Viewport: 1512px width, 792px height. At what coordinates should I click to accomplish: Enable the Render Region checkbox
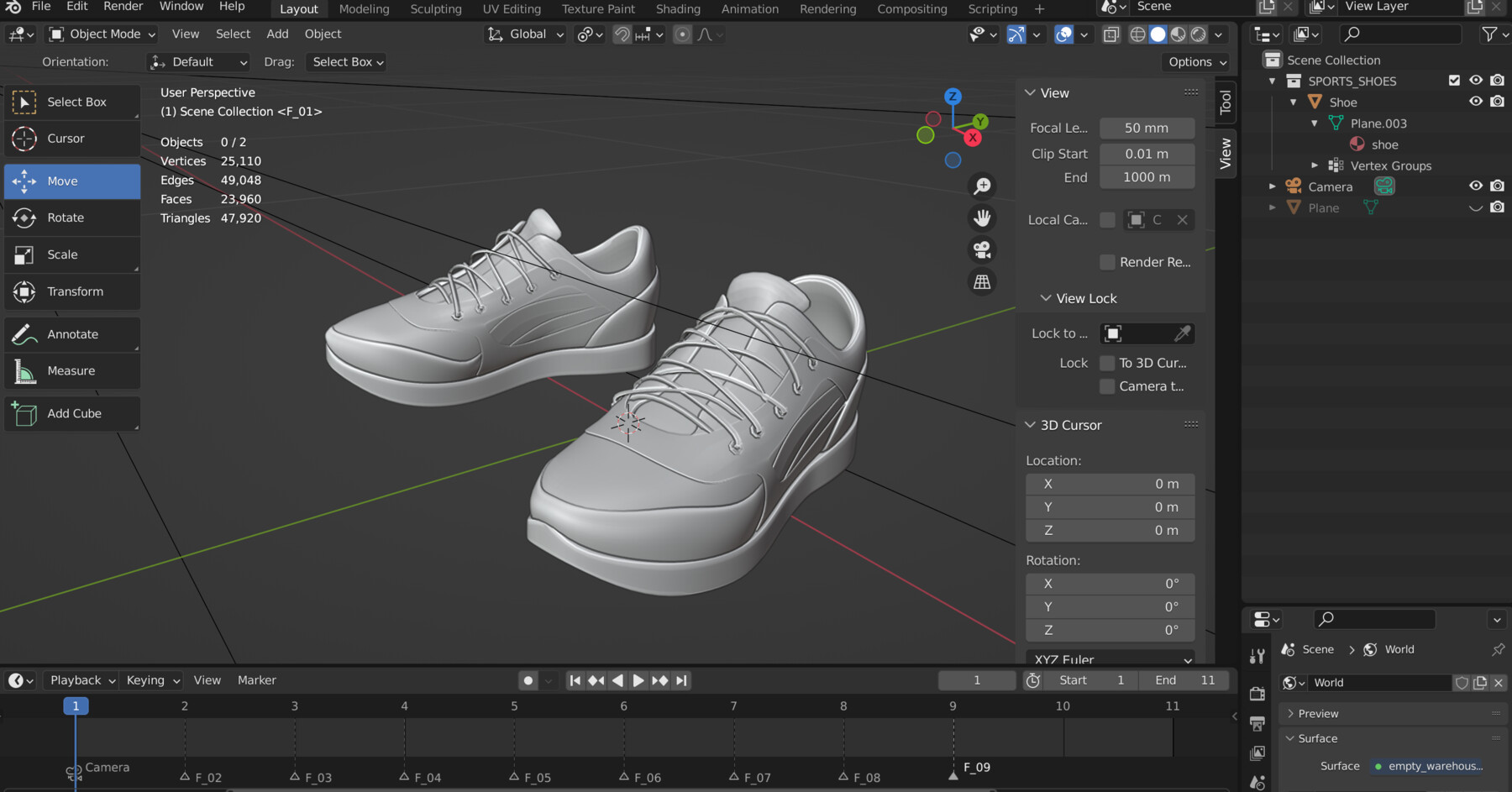pyautogui.click(x=1107, y=262)
